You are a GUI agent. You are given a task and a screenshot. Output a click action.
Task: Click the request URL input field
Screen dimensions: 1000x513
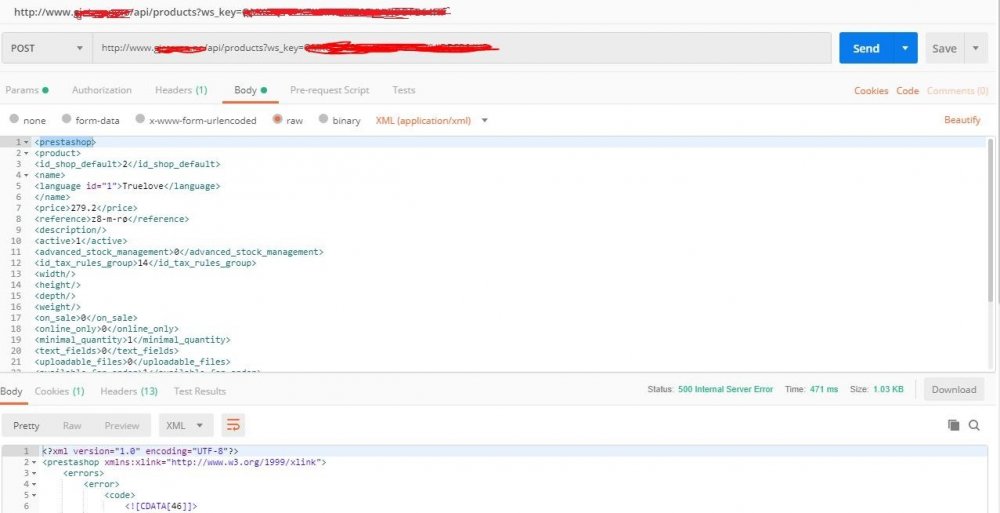point(462,48)
